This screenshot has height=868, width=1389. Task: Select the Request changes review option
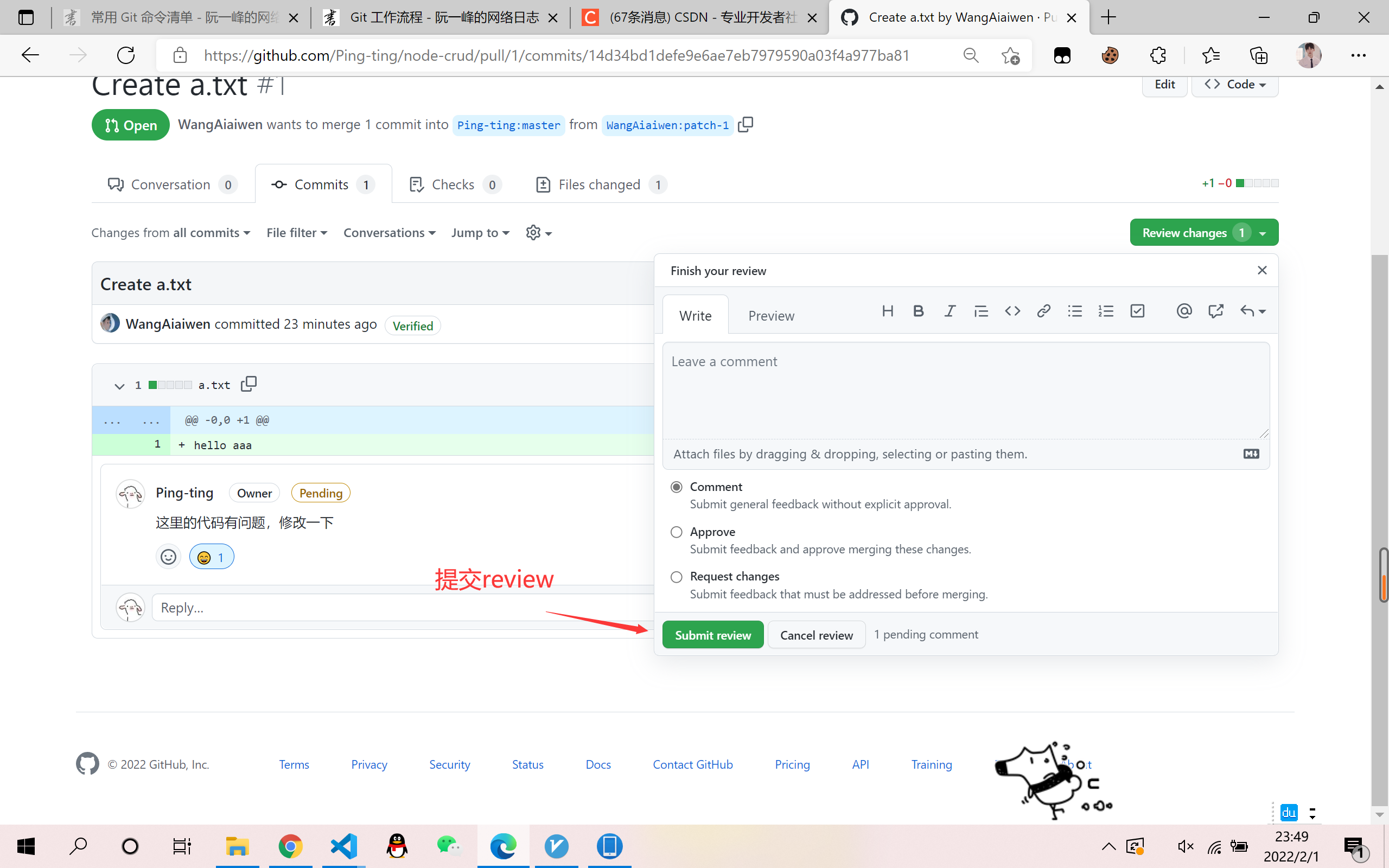point(677,577)
